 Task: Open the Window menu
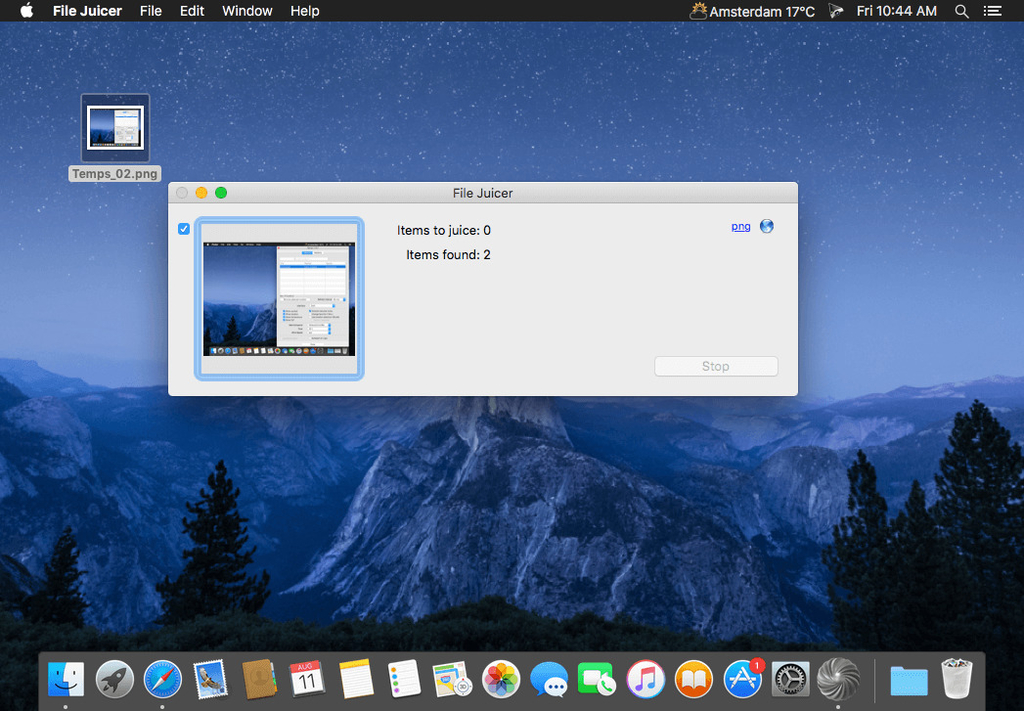[247, 11]
